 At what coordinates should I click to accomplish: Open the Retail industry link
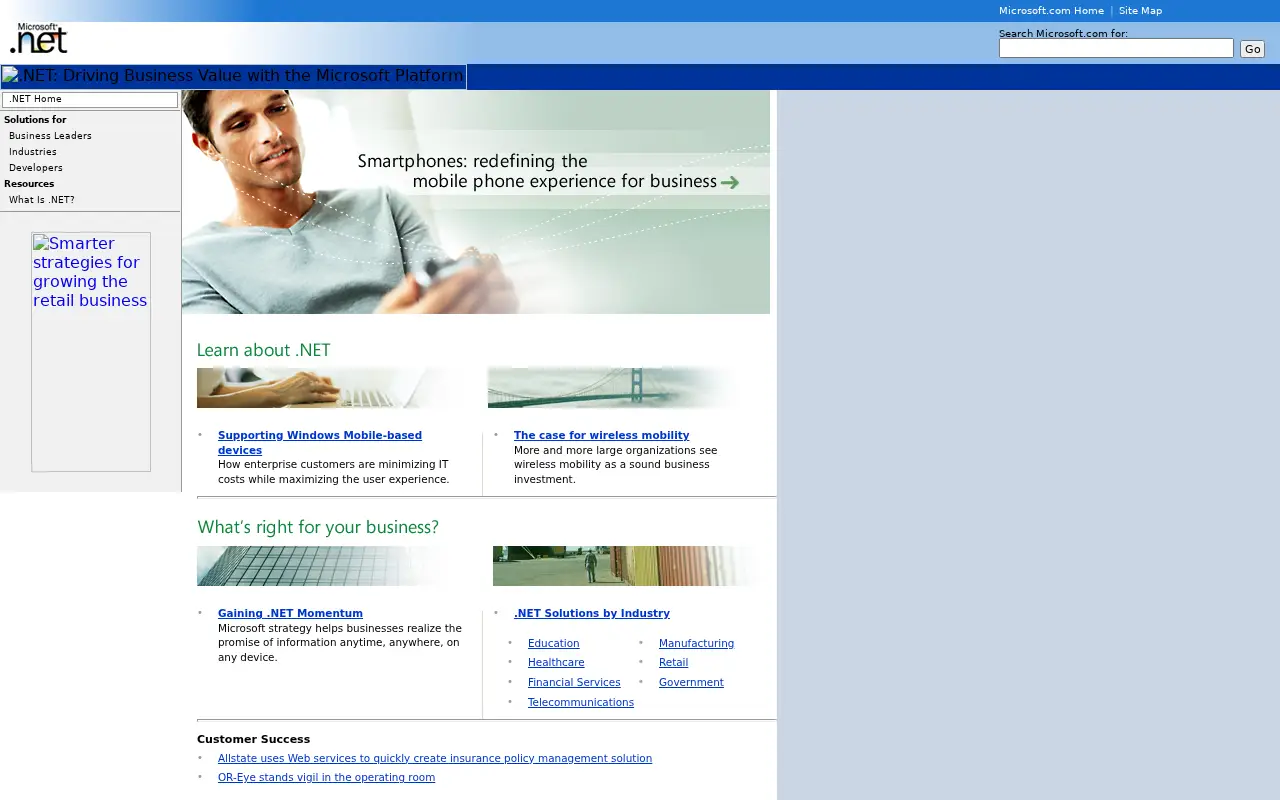click(x=673, y=662)
